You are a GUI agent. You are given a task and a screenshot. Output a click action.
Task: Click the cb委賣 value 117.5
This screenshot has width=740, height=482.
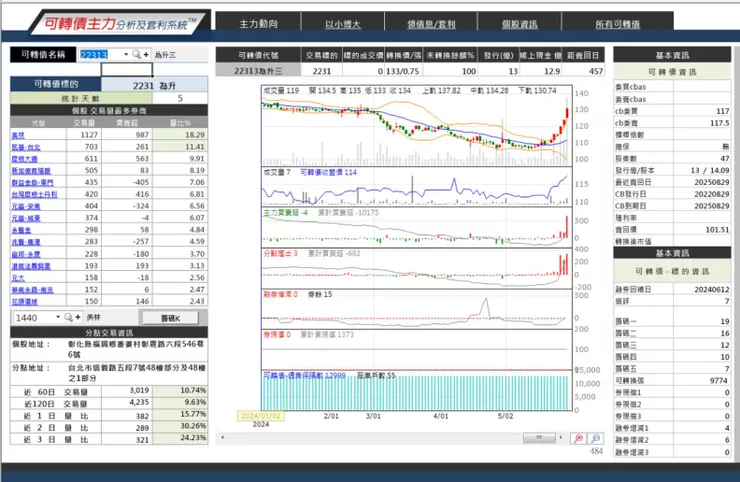click(702, 123)
